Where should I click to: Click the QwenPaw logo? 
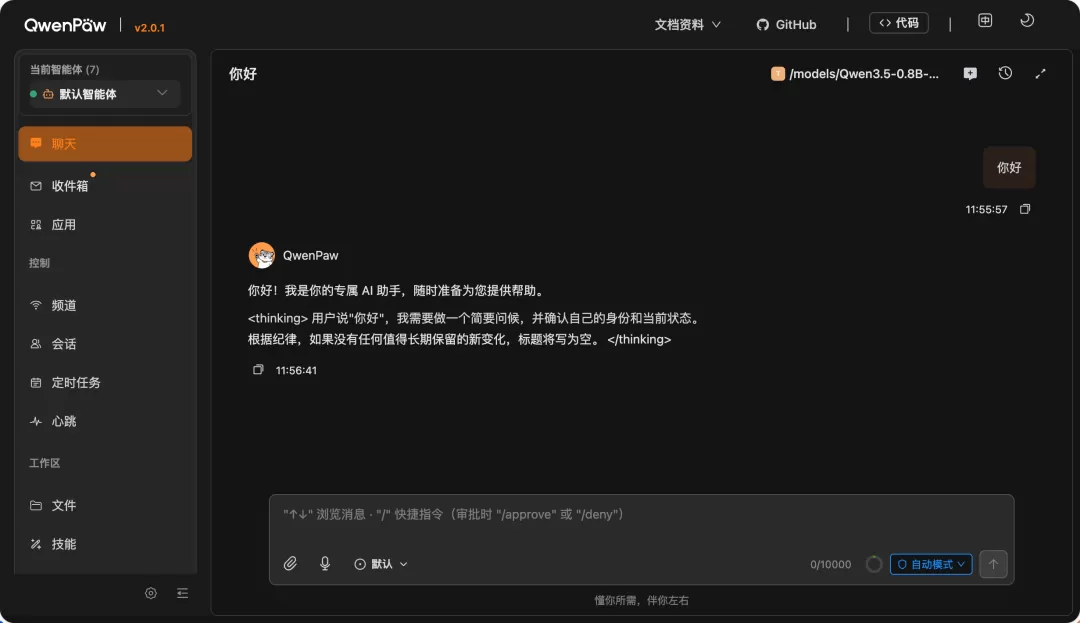coord(65,25)
